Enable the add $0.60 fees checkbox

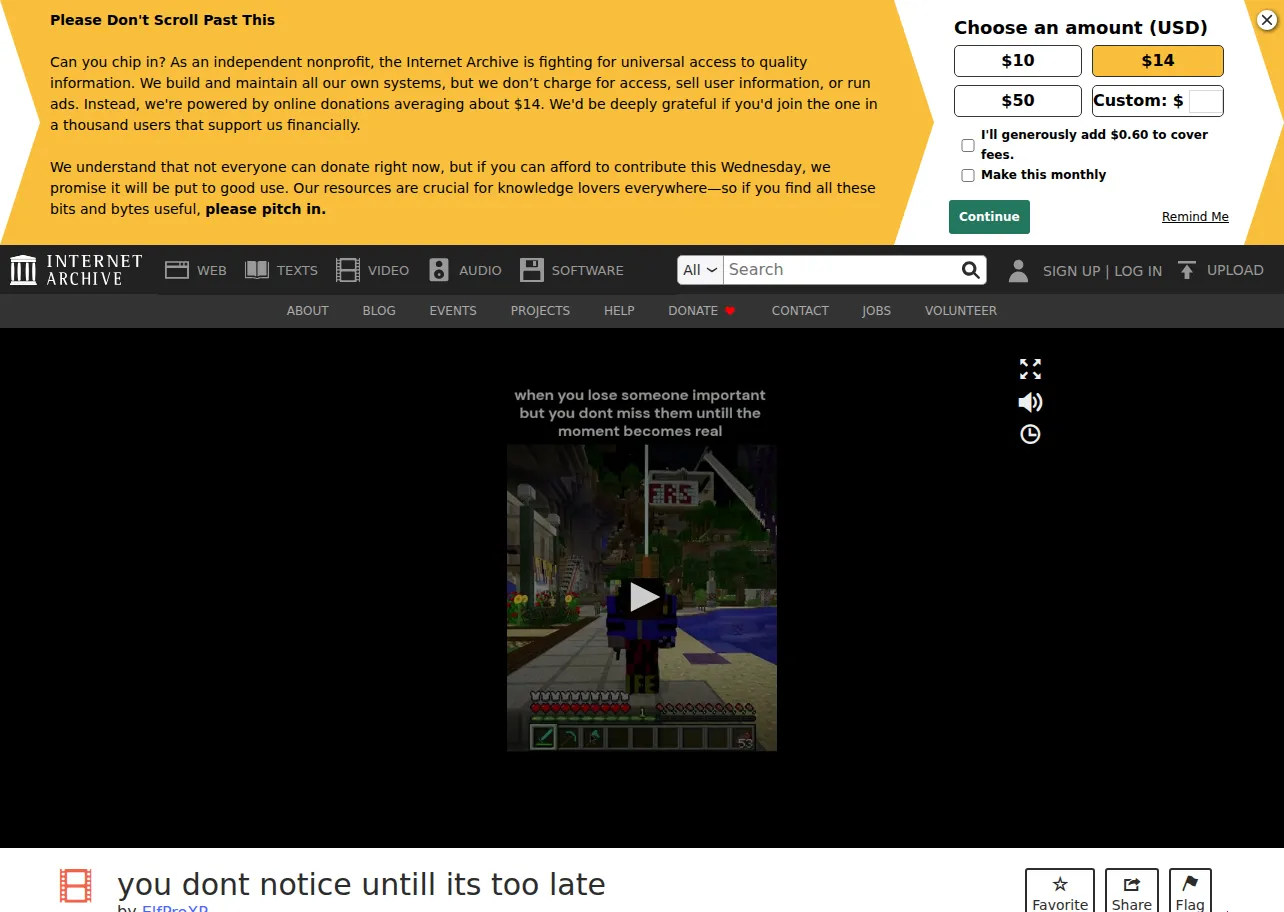click(x=968, y=145)
